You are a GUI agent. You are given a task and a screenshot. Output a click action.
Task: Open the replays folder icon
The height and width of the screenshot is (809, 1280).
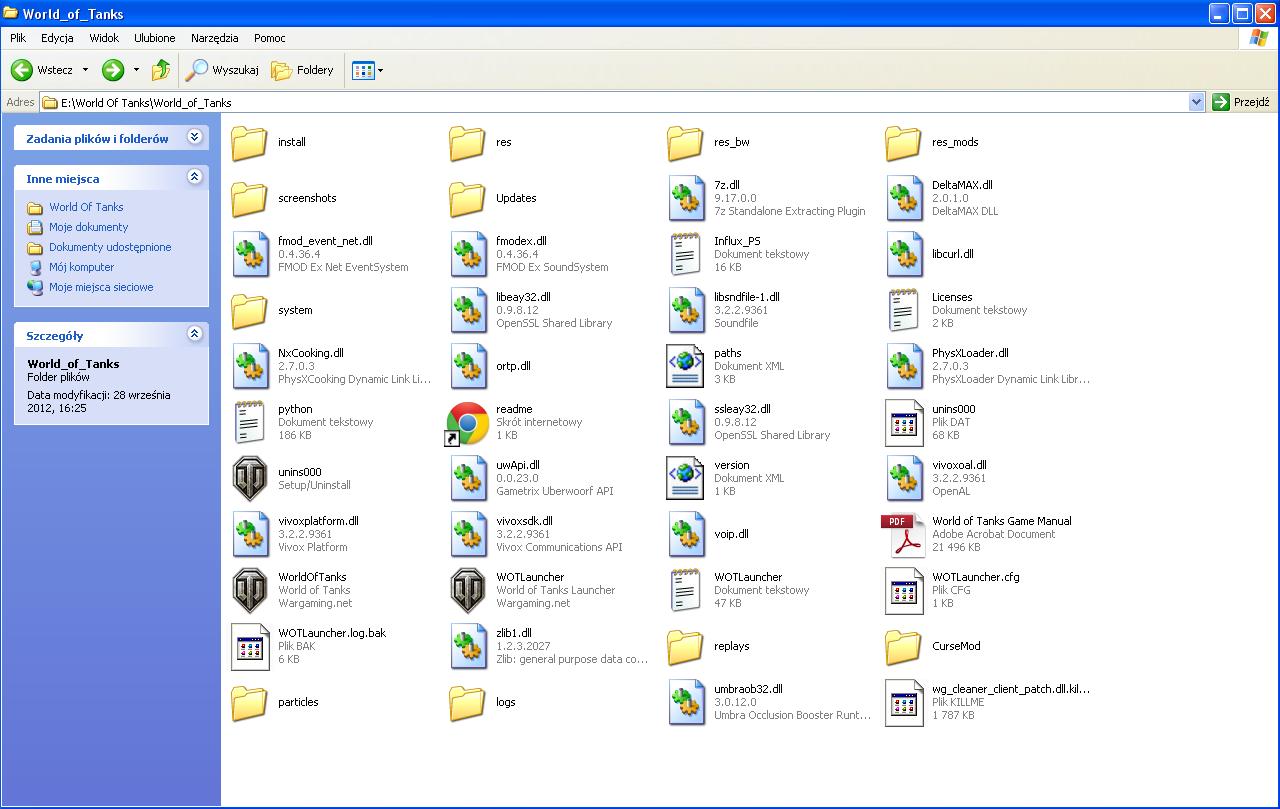(685, 647)
